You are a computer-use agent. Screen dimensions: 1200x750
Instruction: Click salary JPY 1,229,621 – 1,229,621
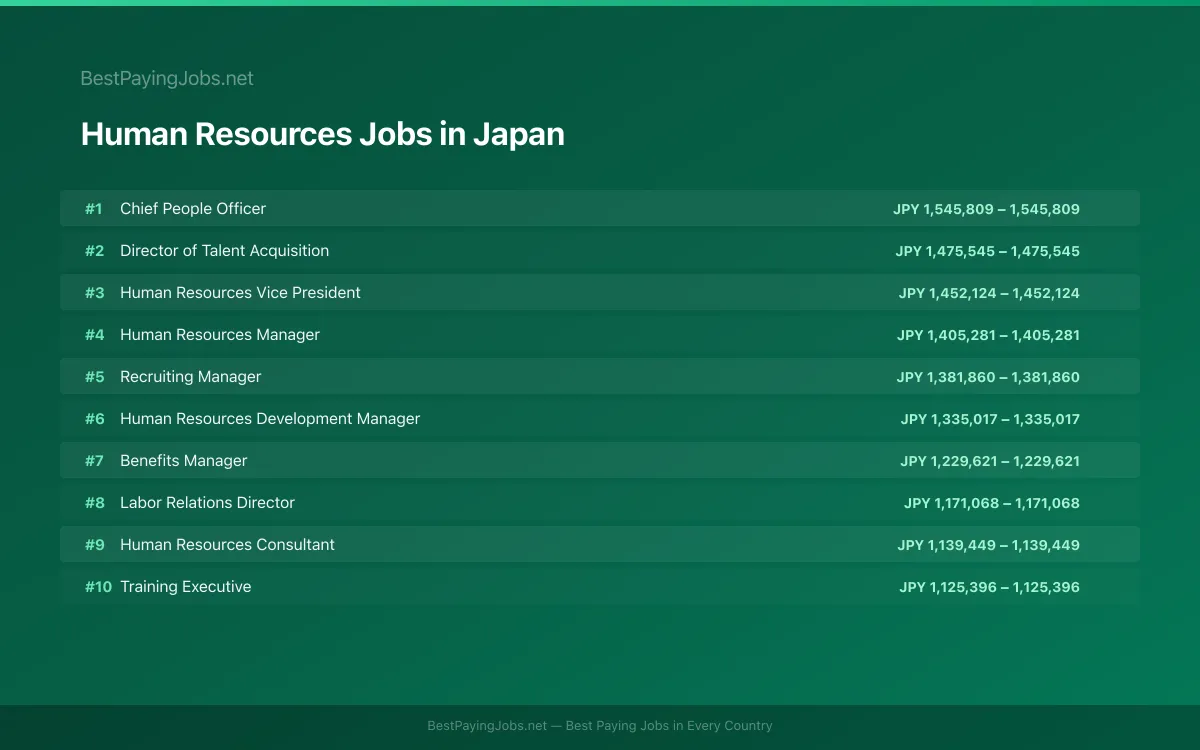click(990, 461)
